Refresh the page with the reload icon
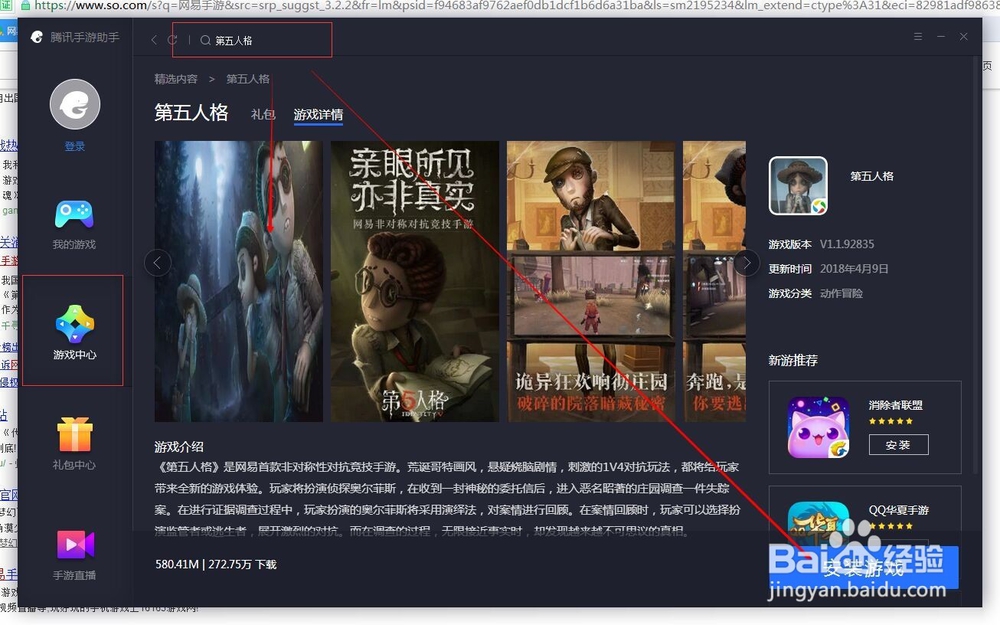Image resolution: width=1000 pixels, height=625 pixels. [172, 40]
